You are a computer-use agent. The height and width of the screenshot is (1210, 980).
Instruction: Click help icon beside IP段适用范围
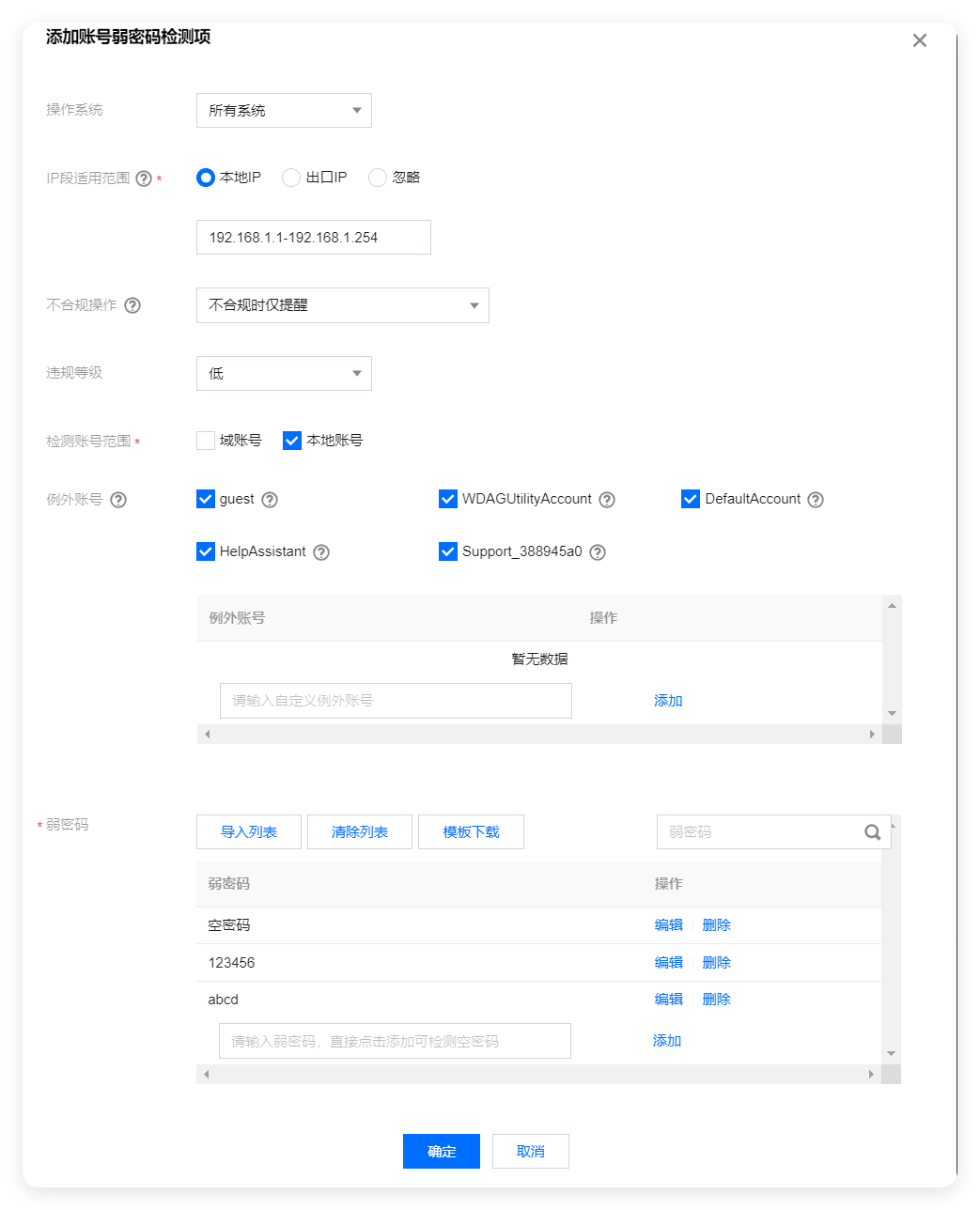click(144, 178)
